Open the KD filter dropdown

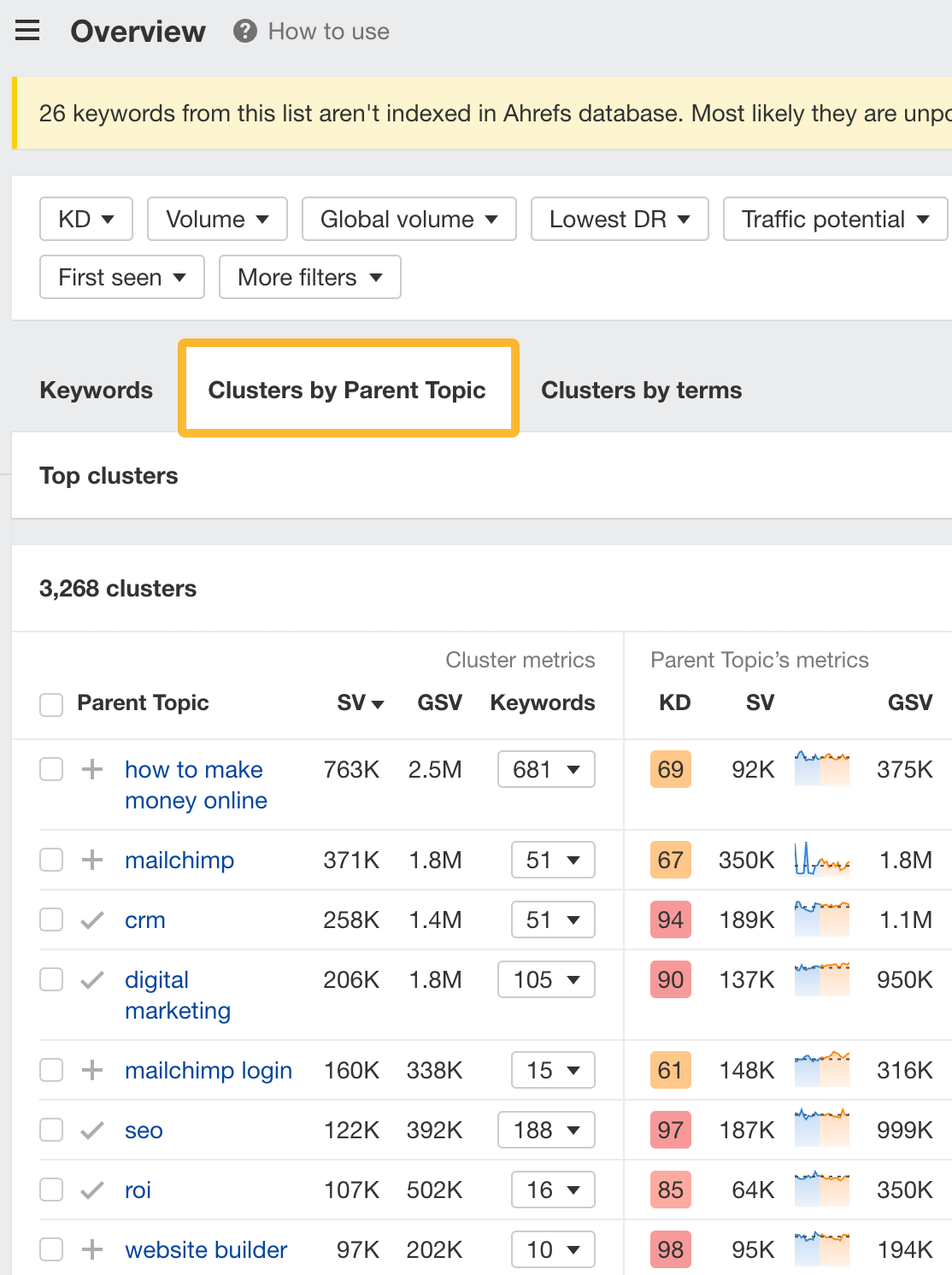[x=85, y=219]
